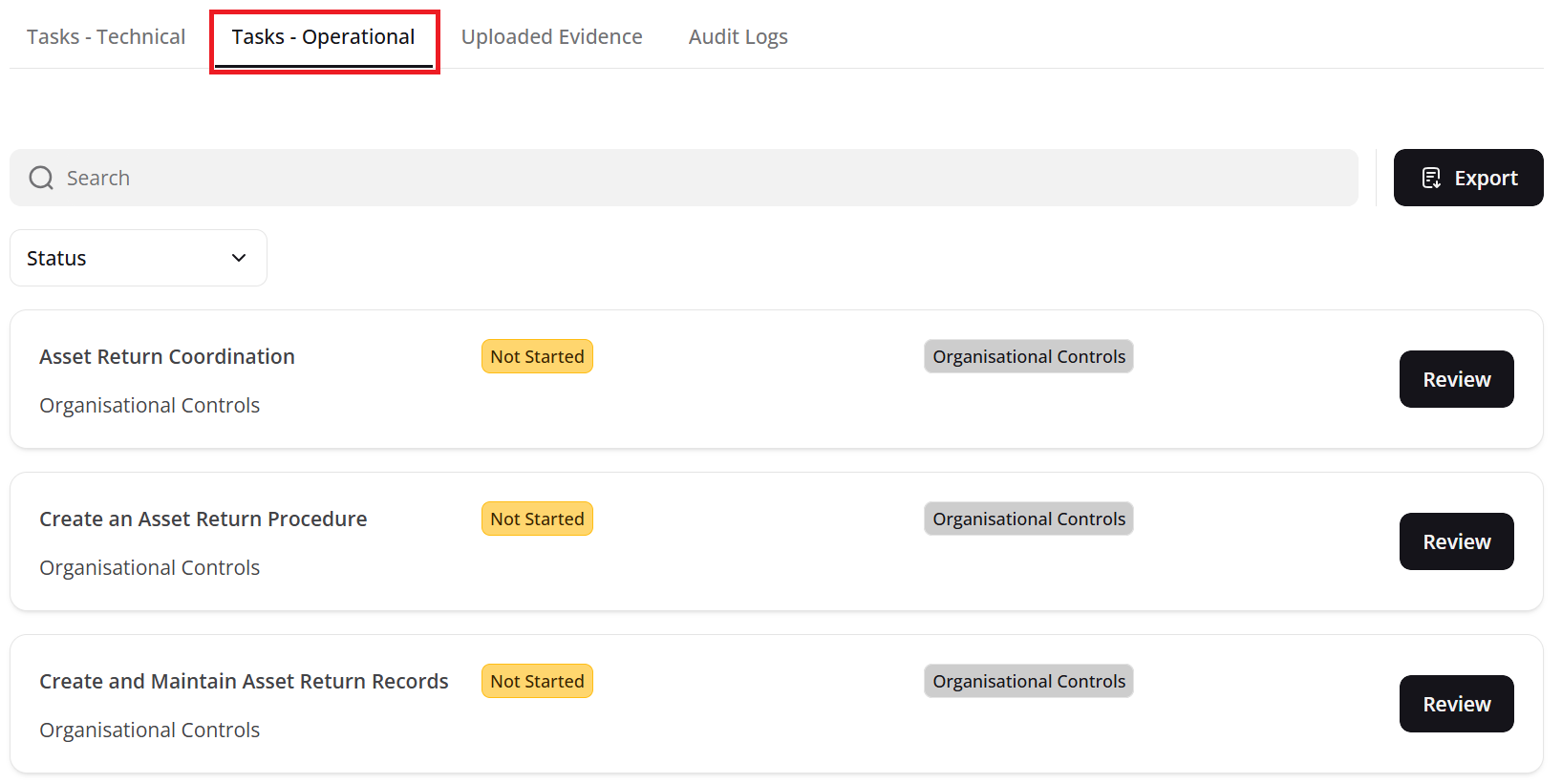Click Organisational Controls tag on Asset Return Coordination

point(1028,356)
